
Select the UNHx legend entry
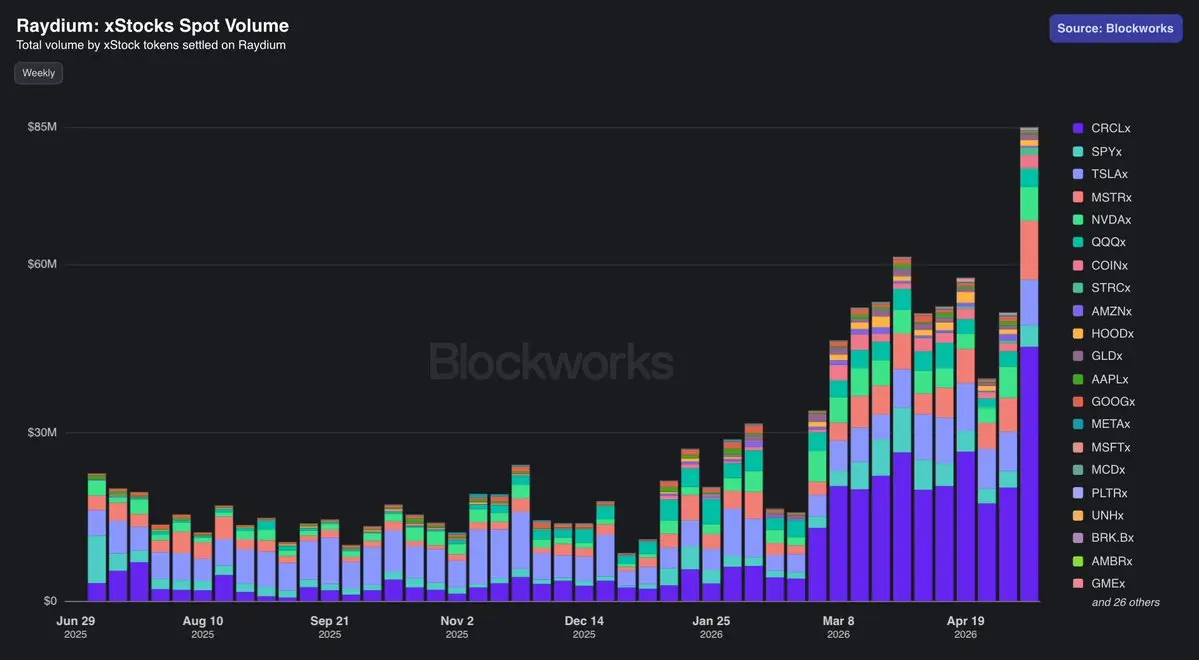pyautogui.click(x=1098, y=515)
